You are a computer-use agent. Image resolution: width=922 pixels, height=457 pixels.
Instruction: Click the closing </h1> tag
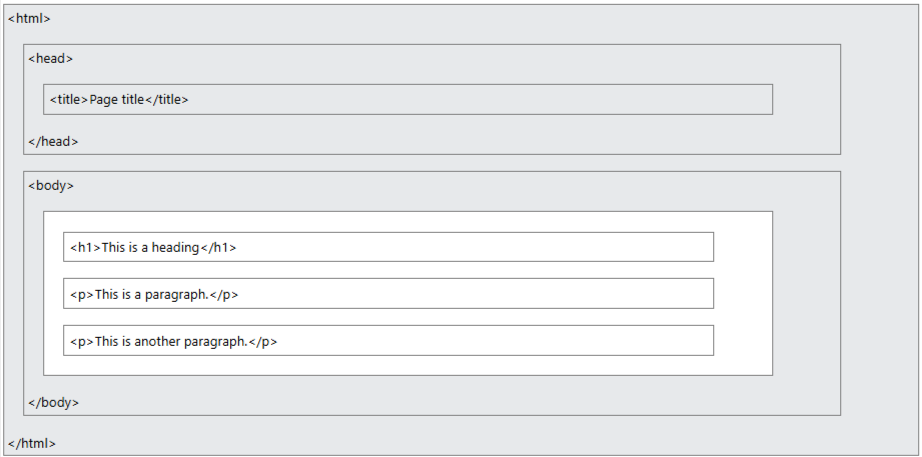click(218, 248)
